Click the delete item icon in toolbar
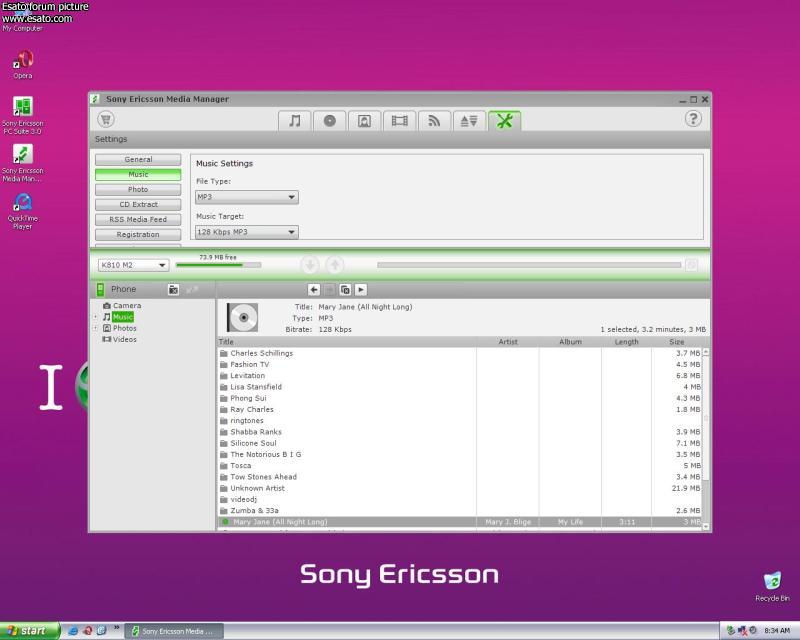This screenshot has height=640, width=800. [345, 289]
